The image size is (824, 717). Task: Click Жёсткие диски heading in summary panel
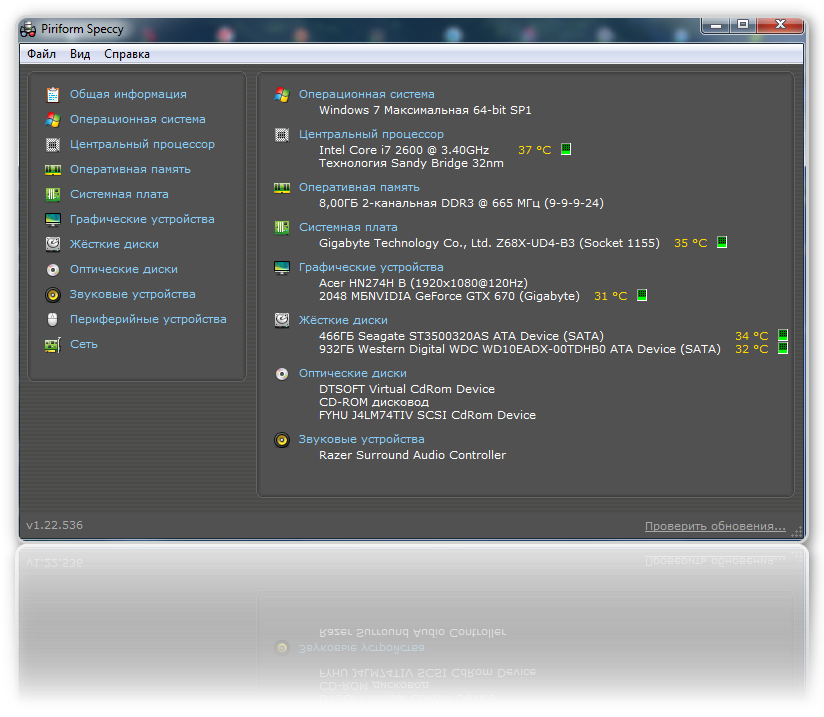[x=343, y=320]
